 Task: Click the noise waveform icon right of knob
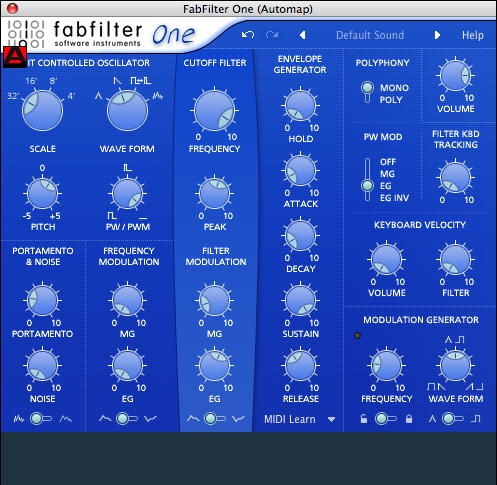(x=158, y=96)
